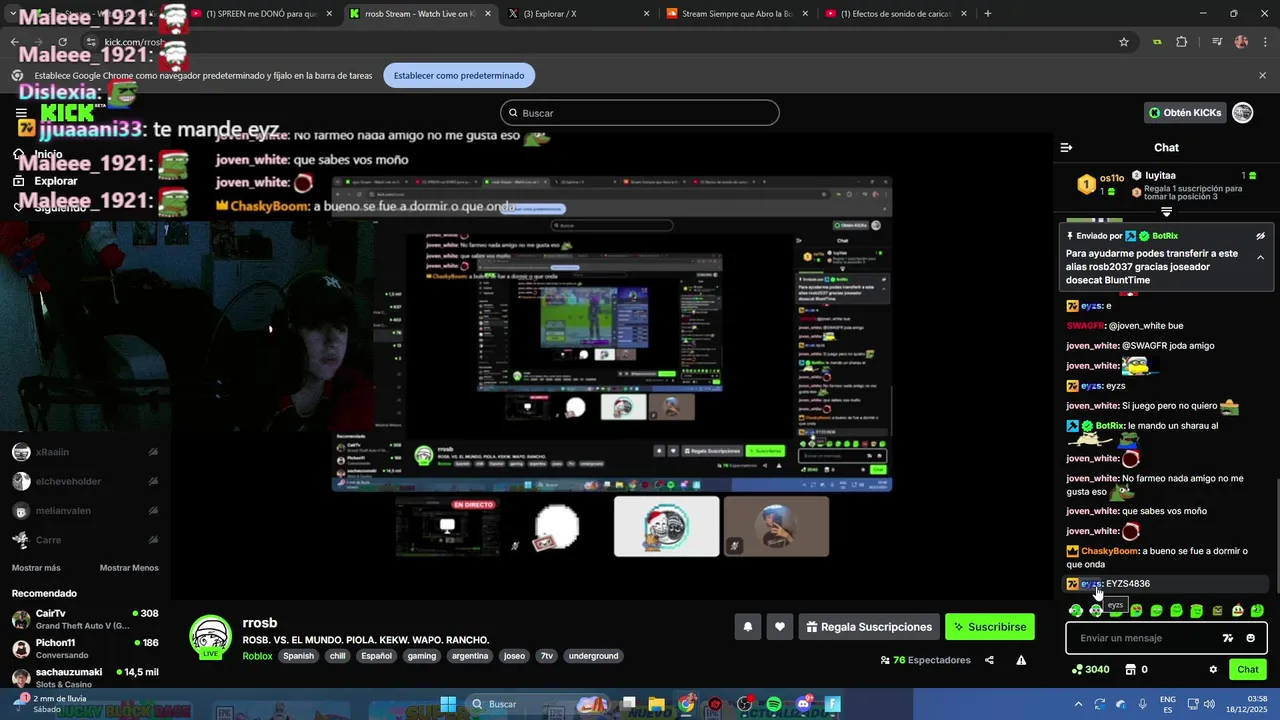Dismiss the default browser info bar
Viewport: 1280px width, 720px height.
pos(1262,76)
